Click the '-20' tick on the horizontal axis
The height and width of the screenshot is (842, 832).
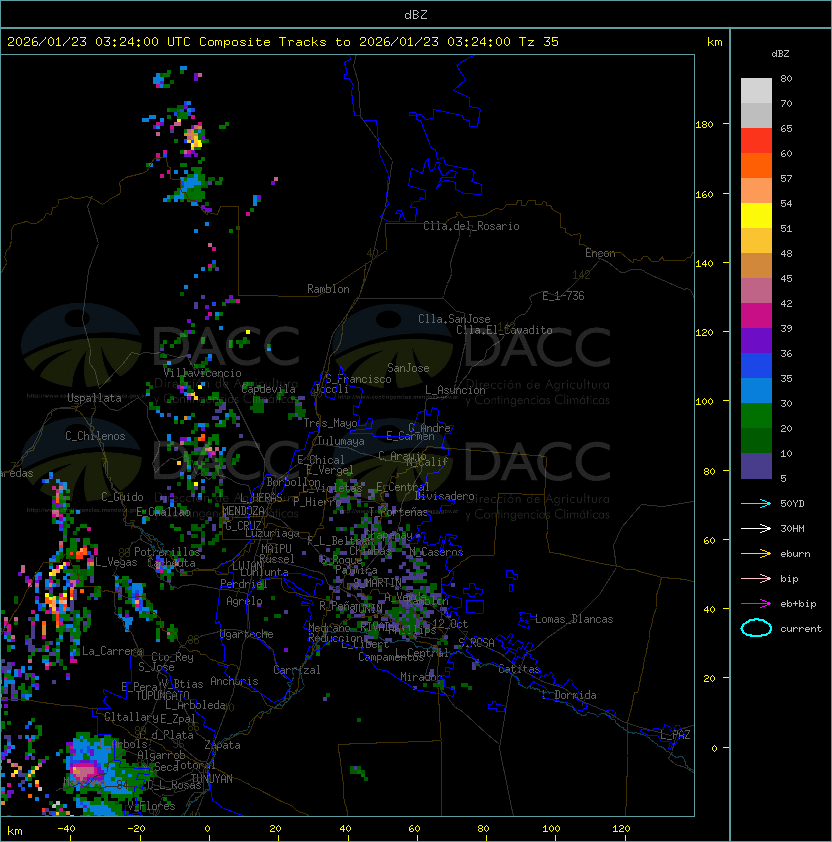136,829
